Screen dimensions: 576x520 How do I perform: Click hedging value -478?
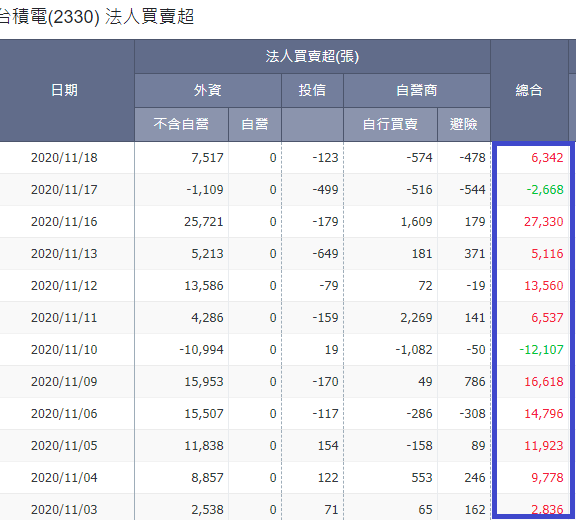pos(472,158)
